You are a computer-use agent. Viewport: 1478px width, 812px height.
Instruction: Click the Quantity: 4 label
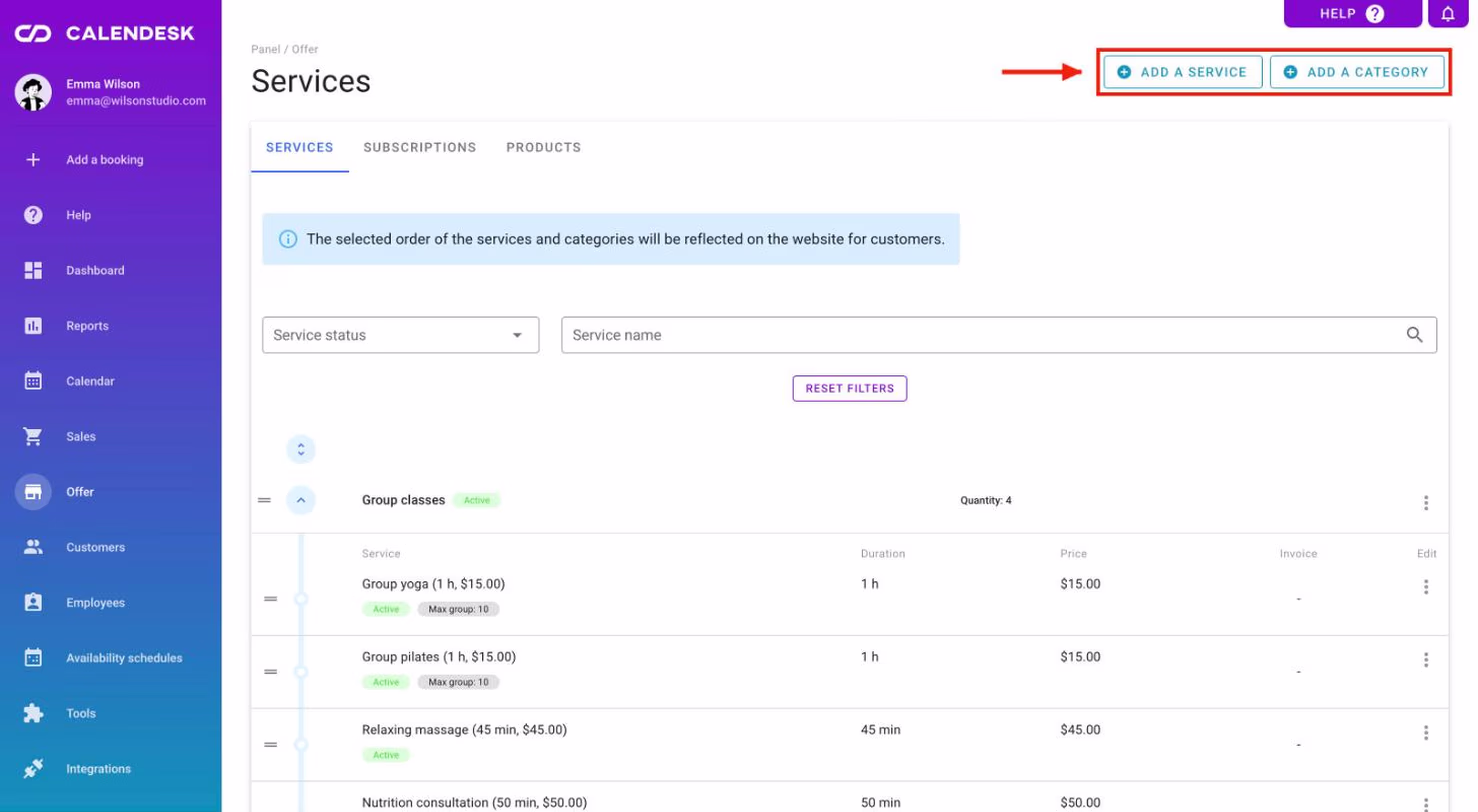pyautogui.click(x=986, y=500)
